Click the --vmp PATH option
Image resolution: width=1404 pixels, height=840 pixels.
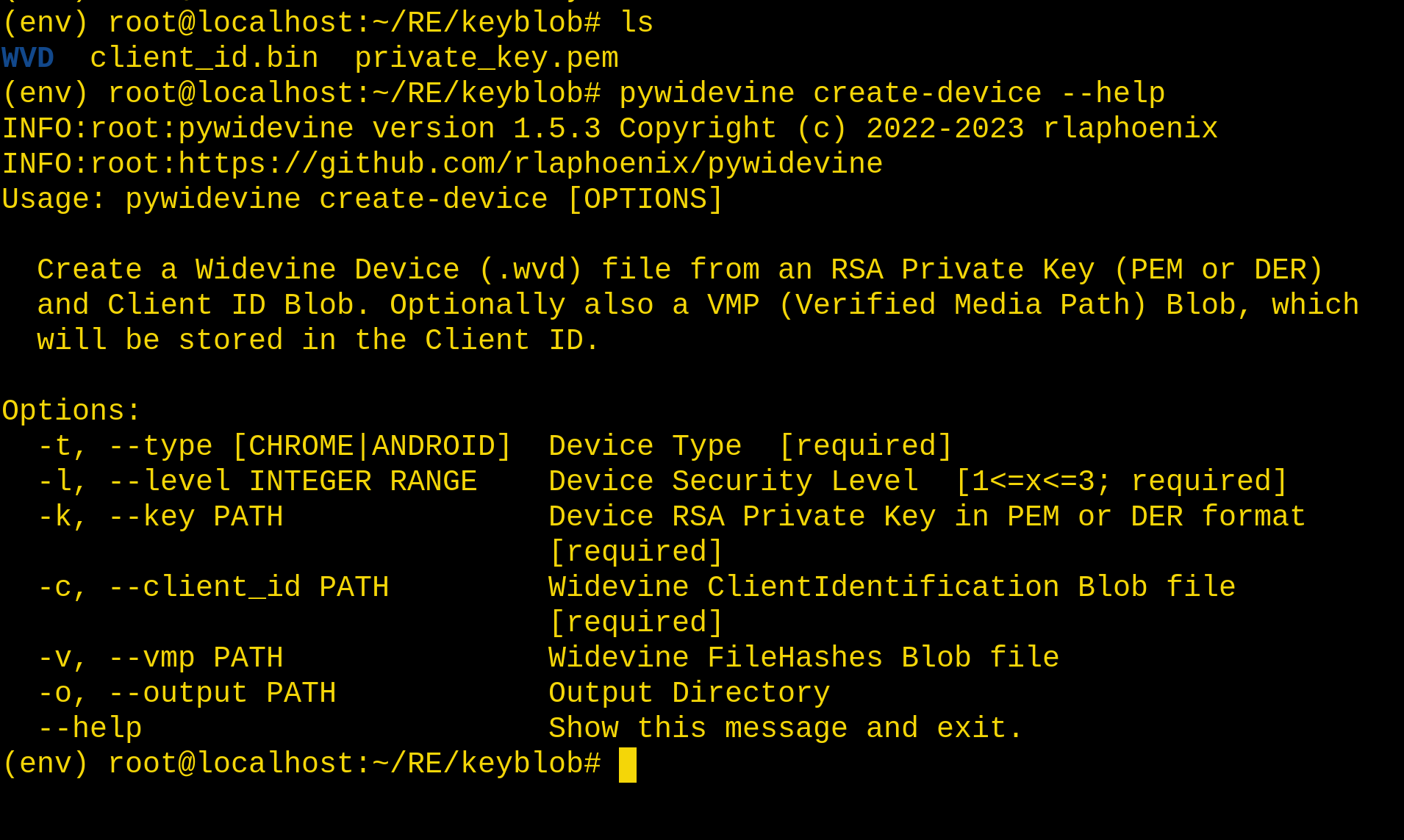point(196,658)
